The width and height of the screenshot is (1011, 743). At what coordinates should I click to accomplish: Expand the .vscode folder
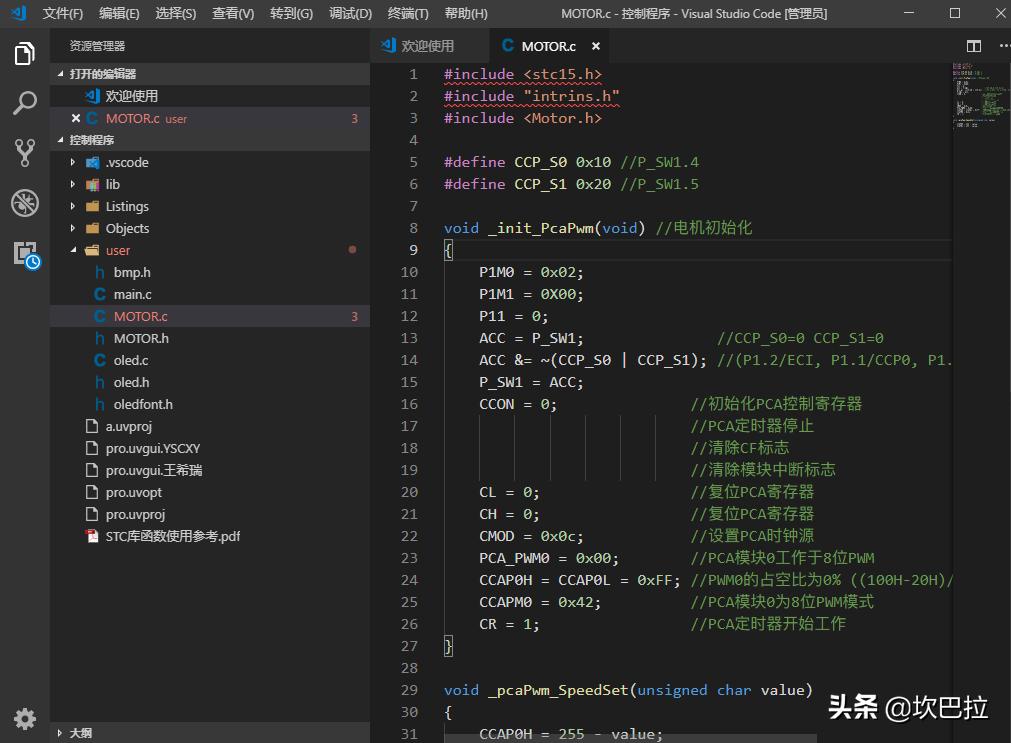tap(127, 162)
